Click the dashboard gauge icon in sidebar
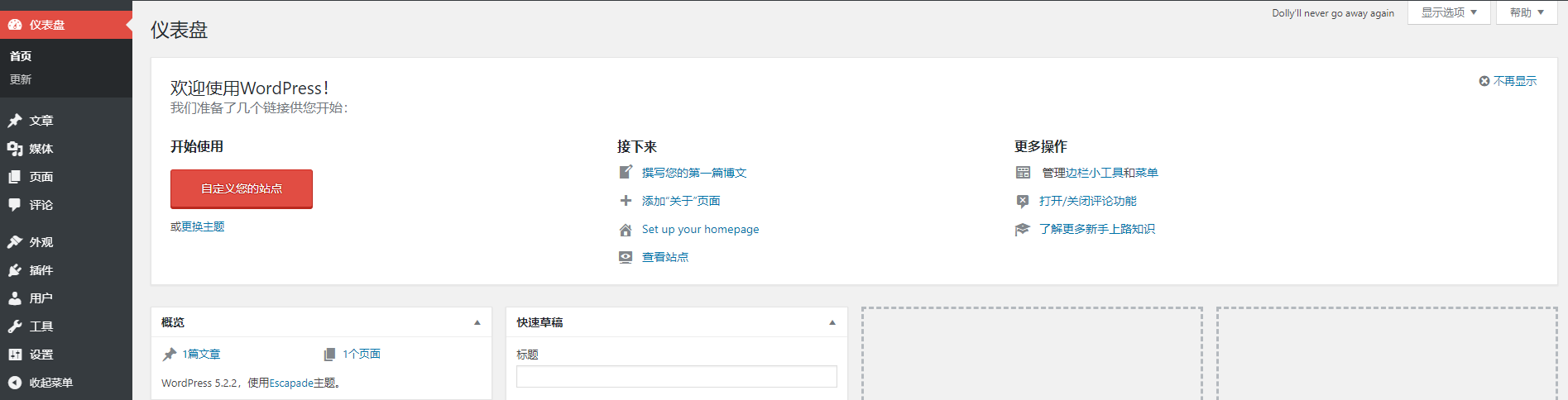Screen dimensions: 1568x400 15,25
